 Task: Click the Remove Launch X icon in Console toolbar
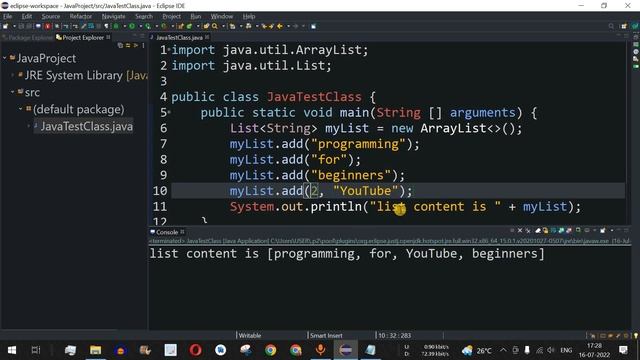tap(520, 231)
